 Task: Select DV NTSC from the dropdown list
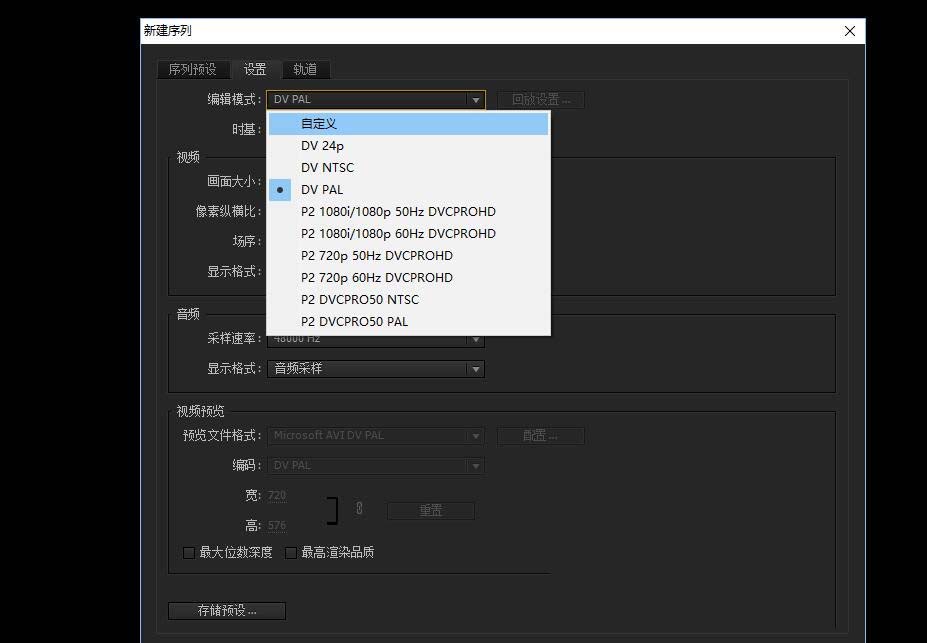pos(327,167)
